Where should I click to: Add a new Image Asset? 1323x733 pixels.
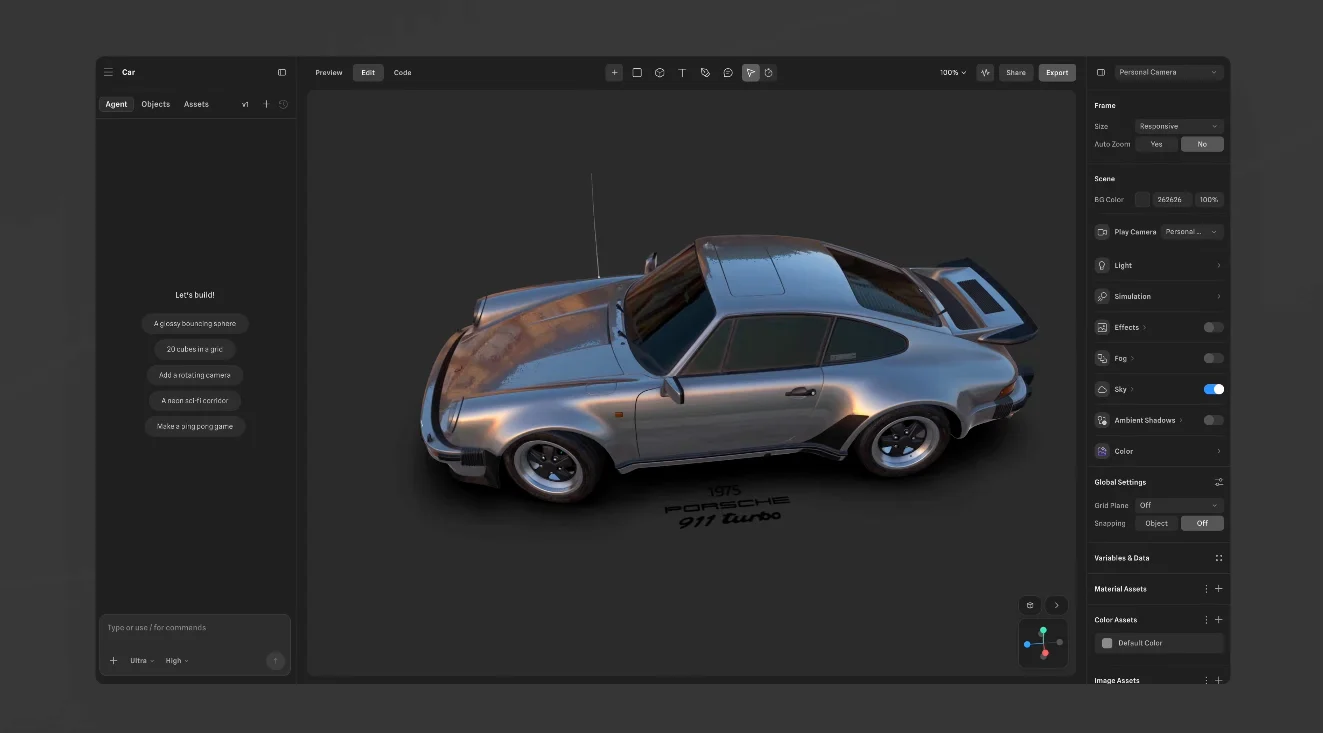[1218, 680]
